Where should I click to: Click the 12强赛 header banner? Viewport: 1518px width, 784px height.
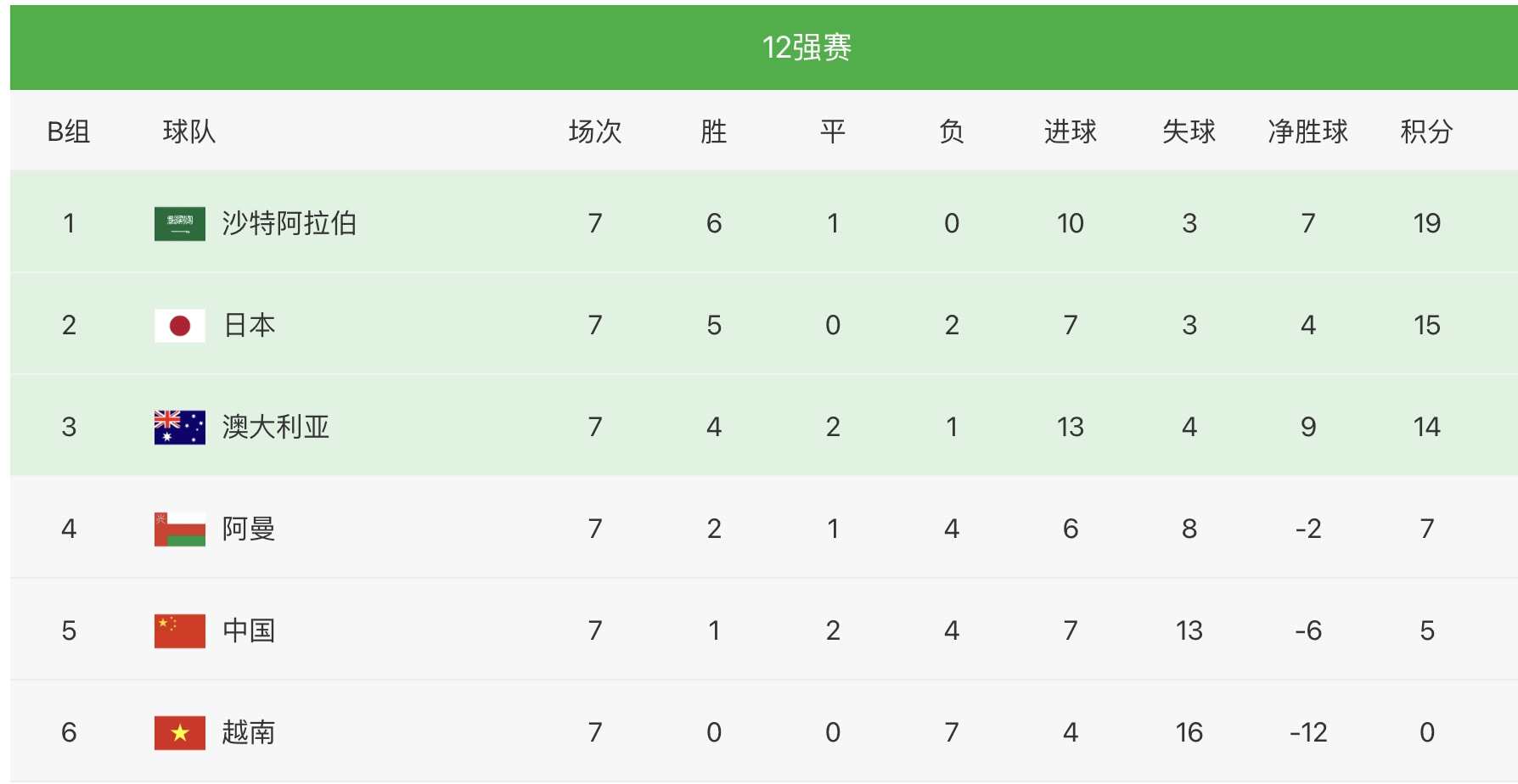pos(807,48)
